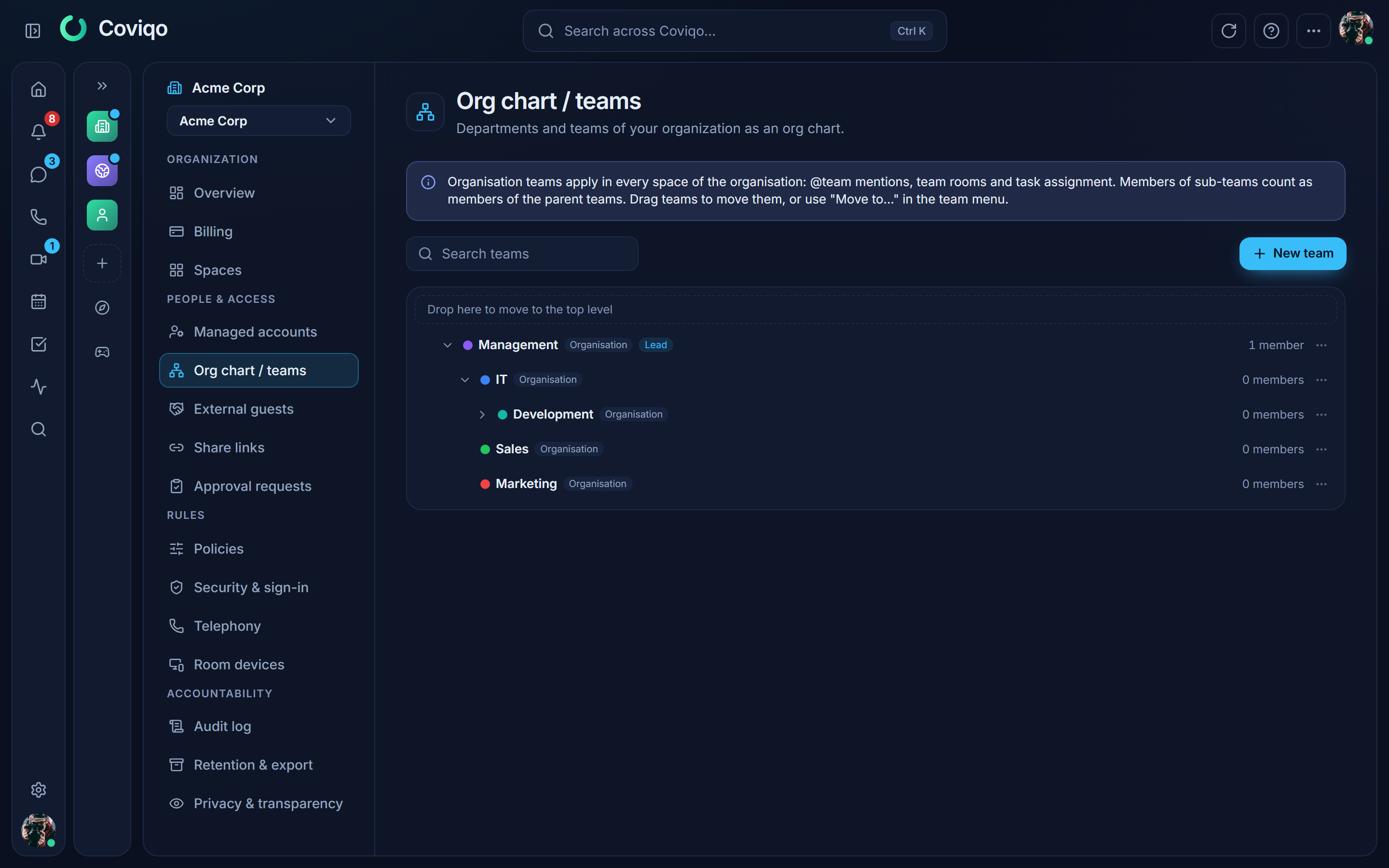The height and width of the screenshot is (868, 1389).
Task: Open the activity pulse icon
Action: pos(39,387)
